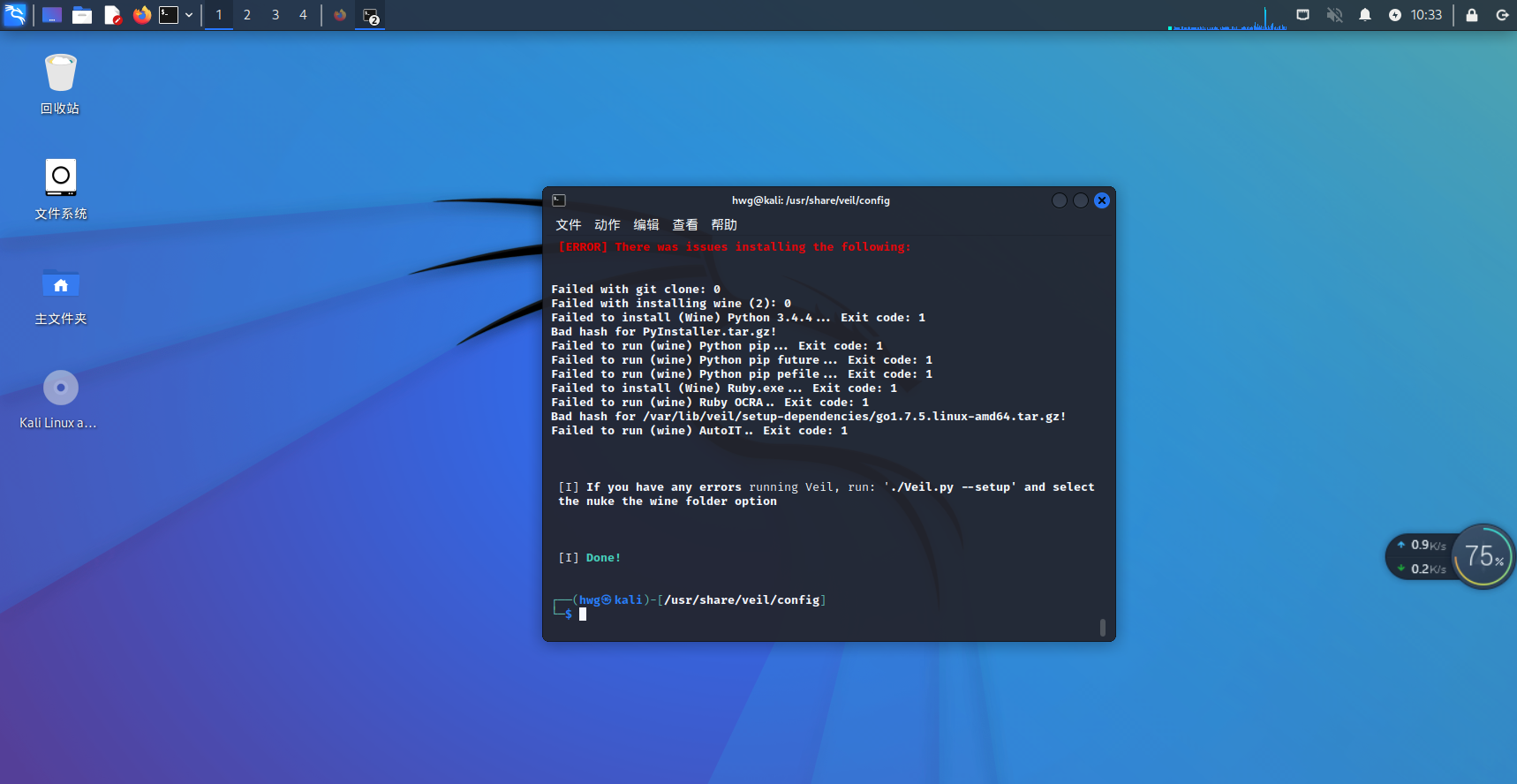Click the terminal prompt cursor after the $
1517x784 pixels.
(583, 614)
